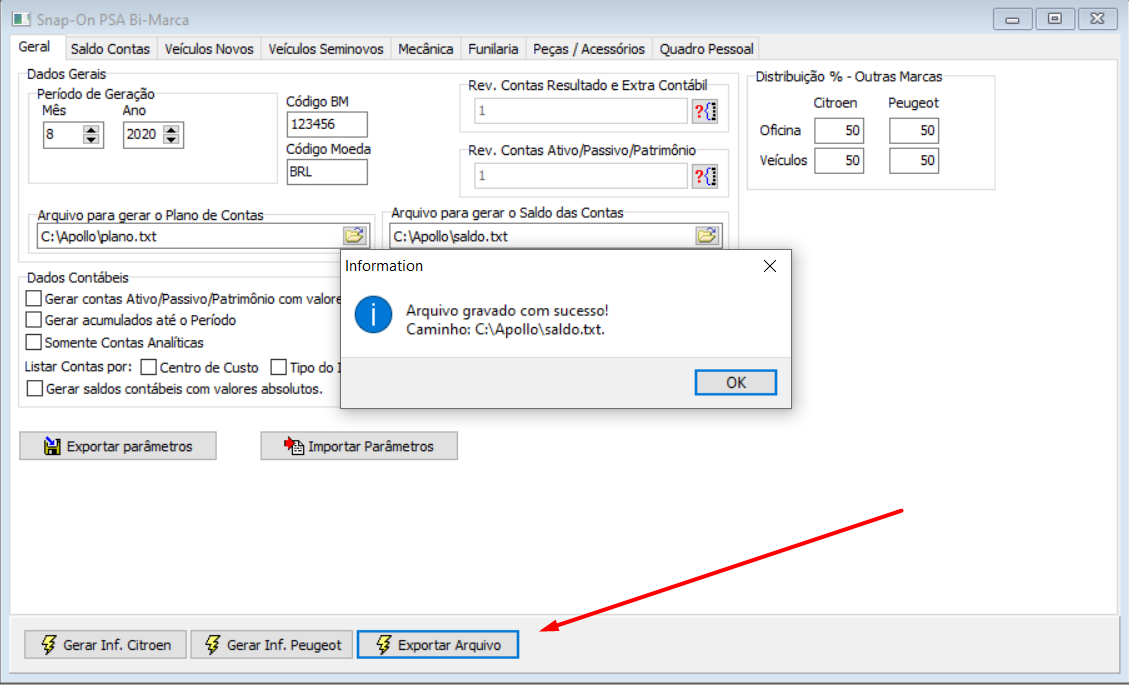Click Gerar Inf. Peugeot button
This screenshot has height=685, width=1129.
tap(271, 645)
